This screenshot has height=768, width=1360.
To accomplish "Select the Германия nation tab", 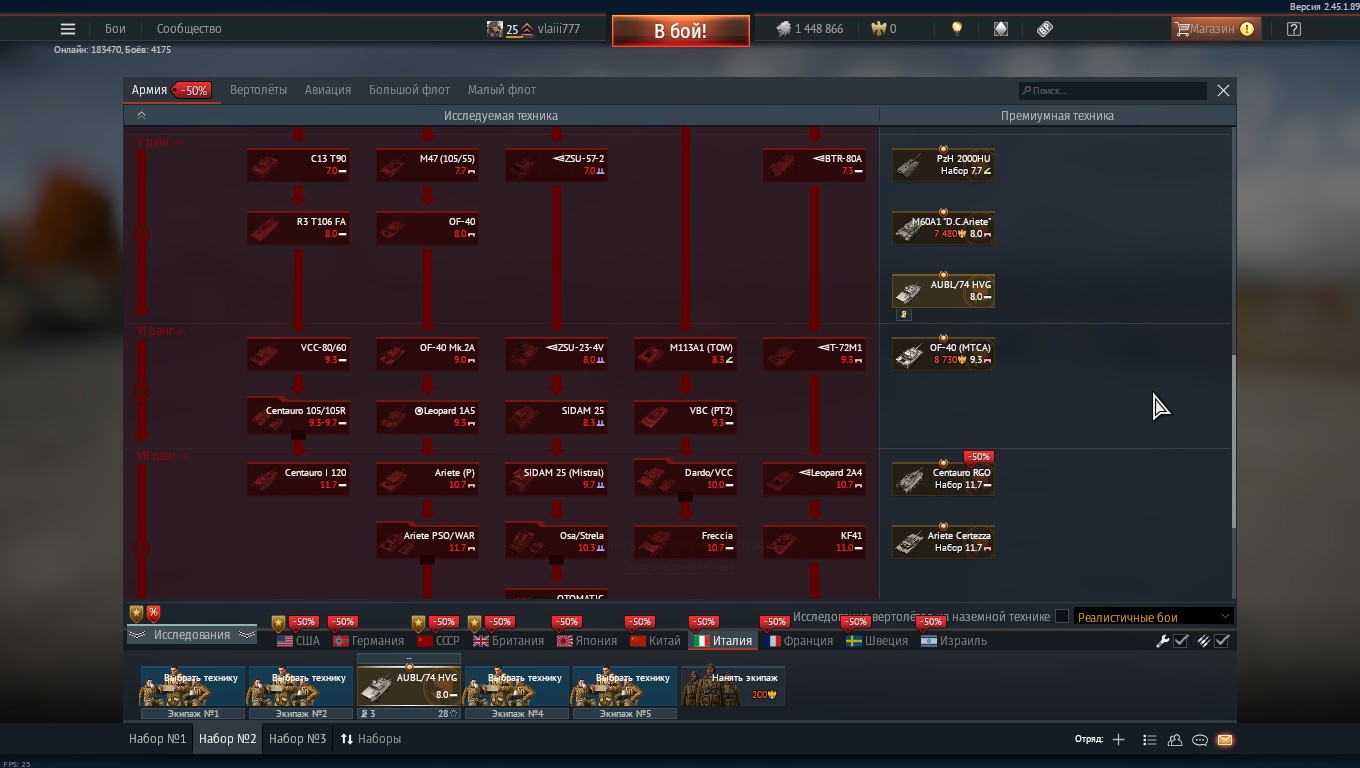I will pos(369,641).
